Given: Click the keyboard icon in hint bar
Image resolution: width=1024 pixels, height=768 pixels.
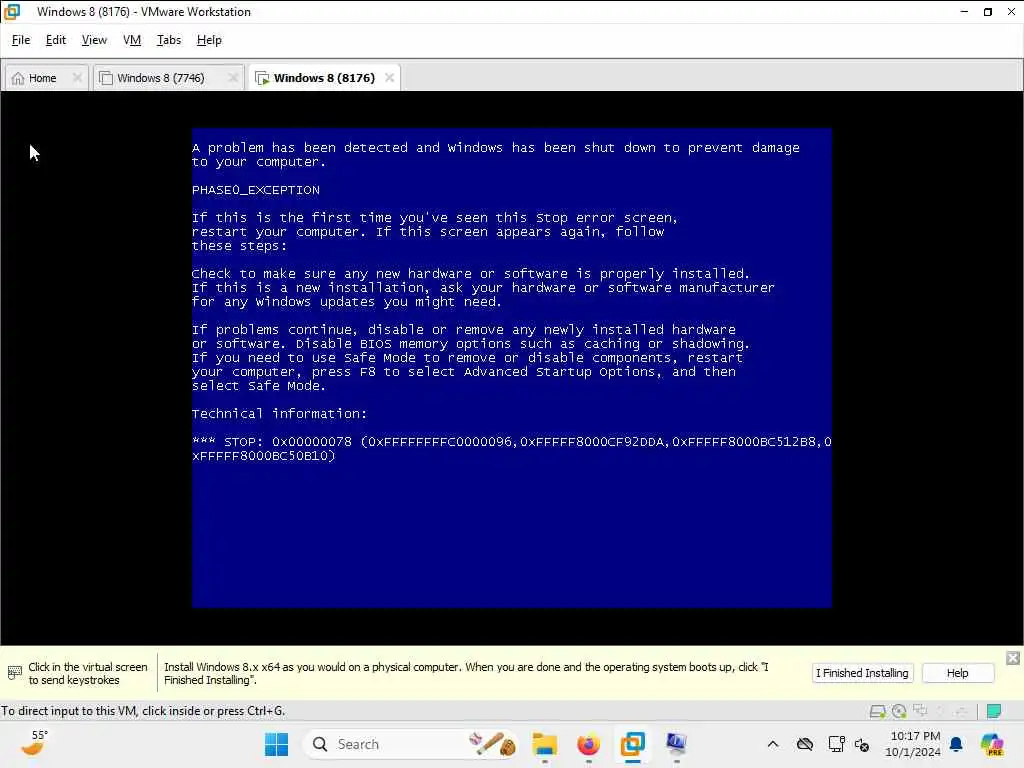Looking at the screenshot, I should tap(14, 672).
